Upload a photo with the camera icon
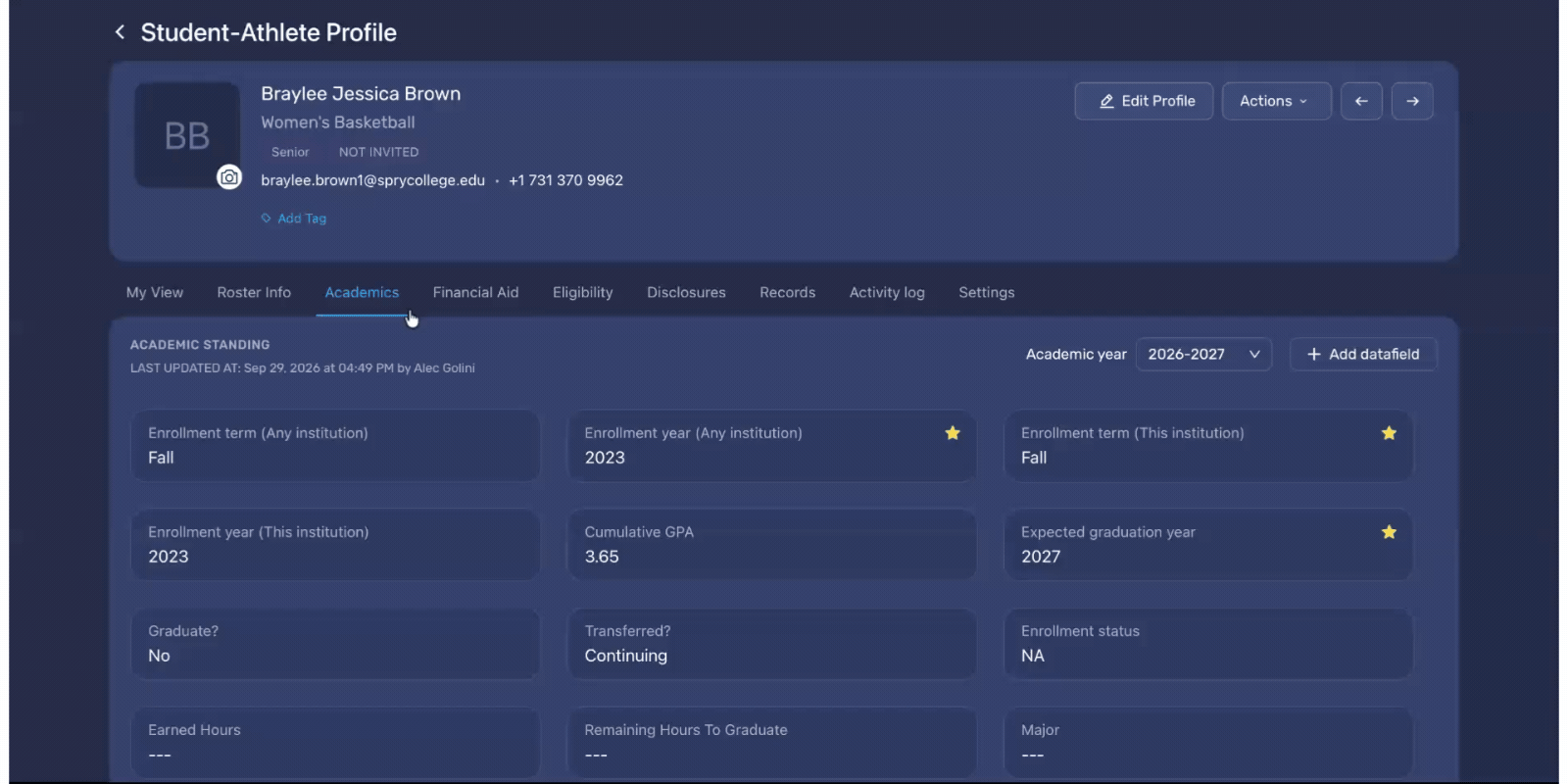1568x784 pixels. click(229, 177)
